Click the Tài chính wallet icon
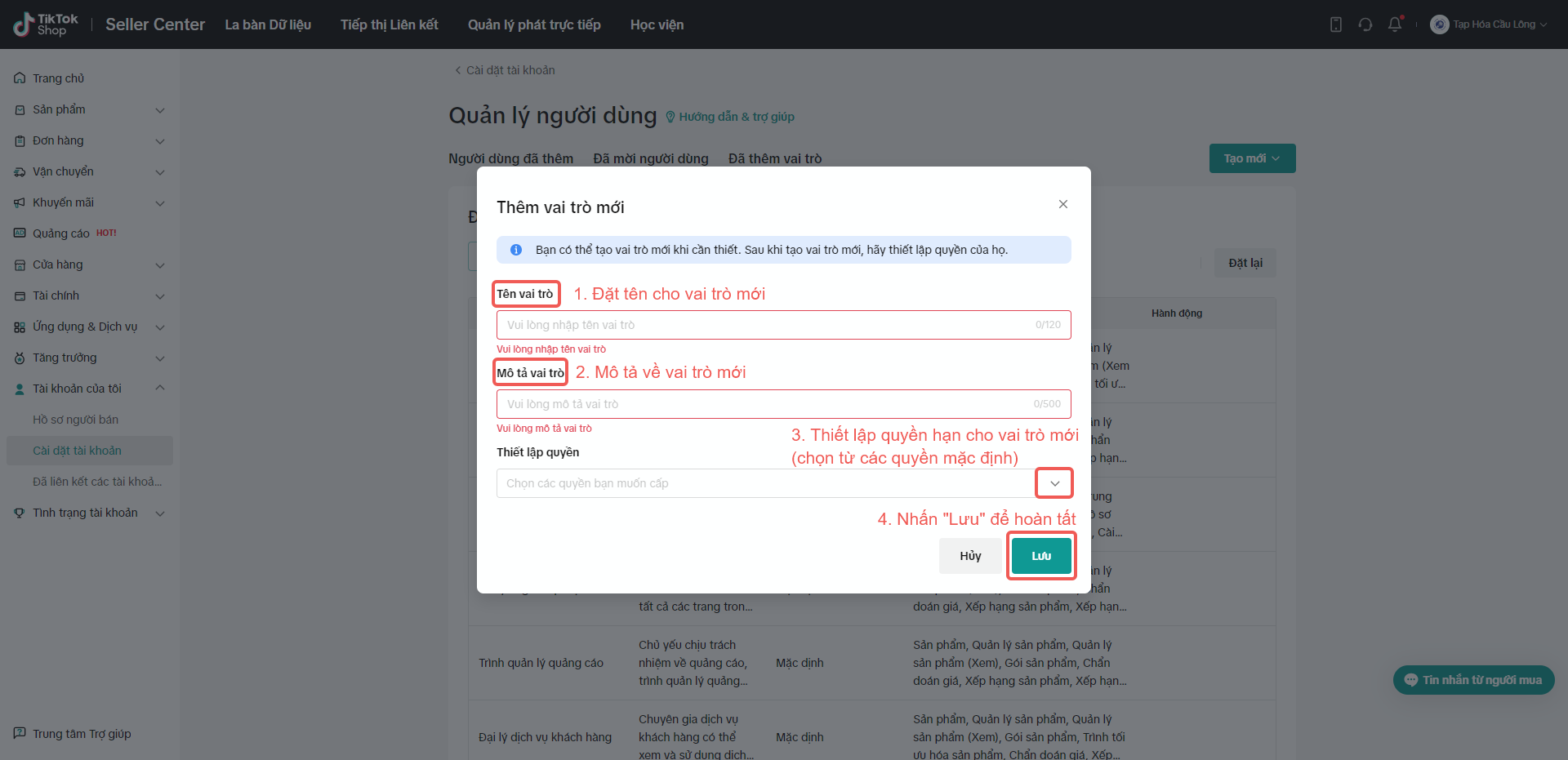 (20, 296)
